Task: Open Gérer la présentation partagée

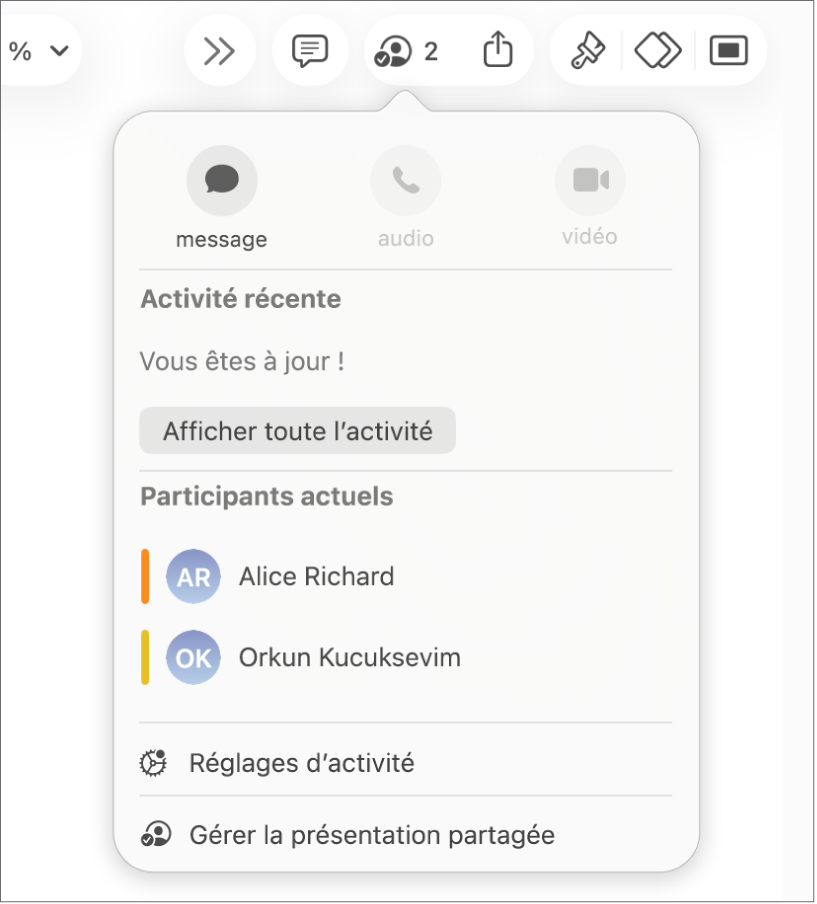Action: 374,834
